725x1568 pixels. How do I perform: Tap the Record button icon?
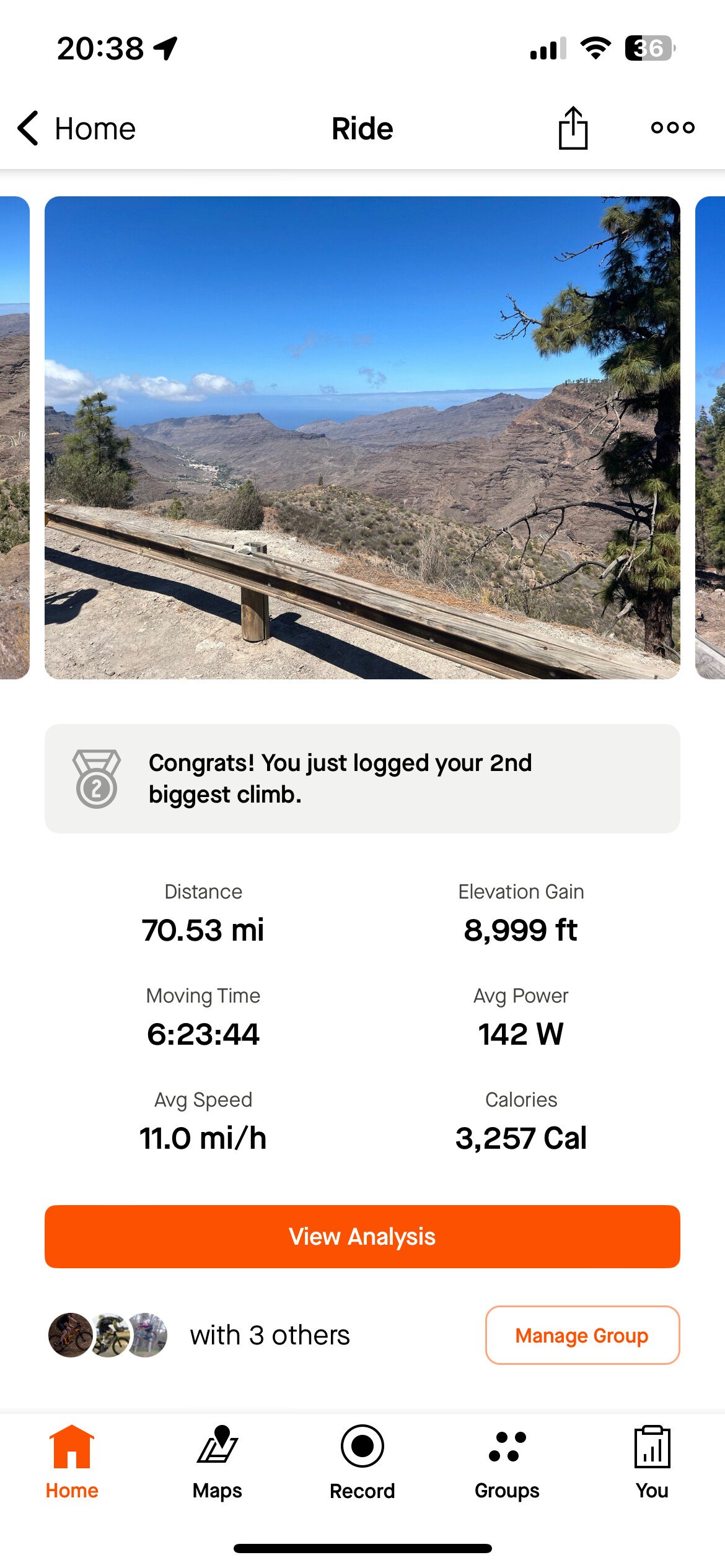click(x=362, y=1446)
